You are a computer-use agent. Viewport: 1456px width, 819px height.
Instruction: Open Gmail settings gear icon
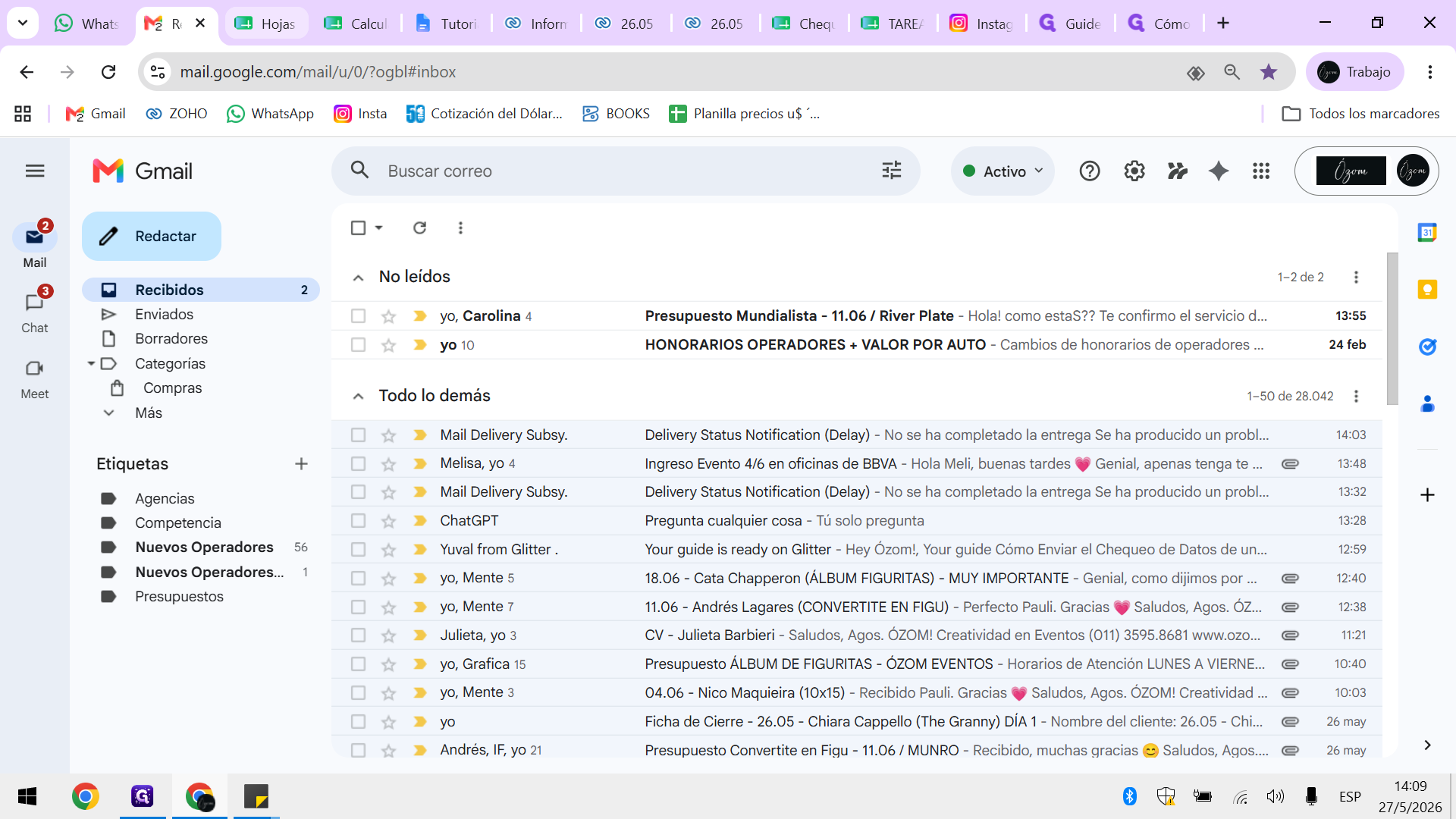pyautogui.click(x=1134, y=171)
